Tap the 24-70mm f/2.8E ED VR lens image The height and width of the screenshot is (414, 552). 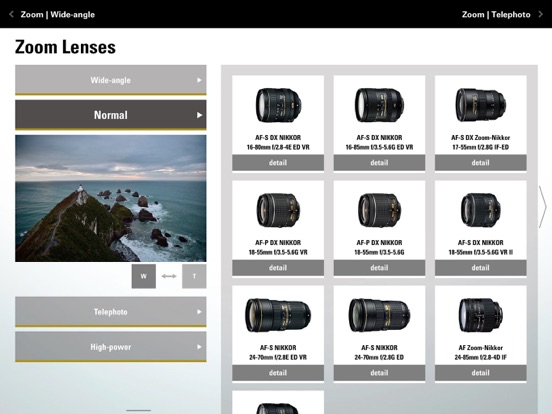[x=278, y=315]
